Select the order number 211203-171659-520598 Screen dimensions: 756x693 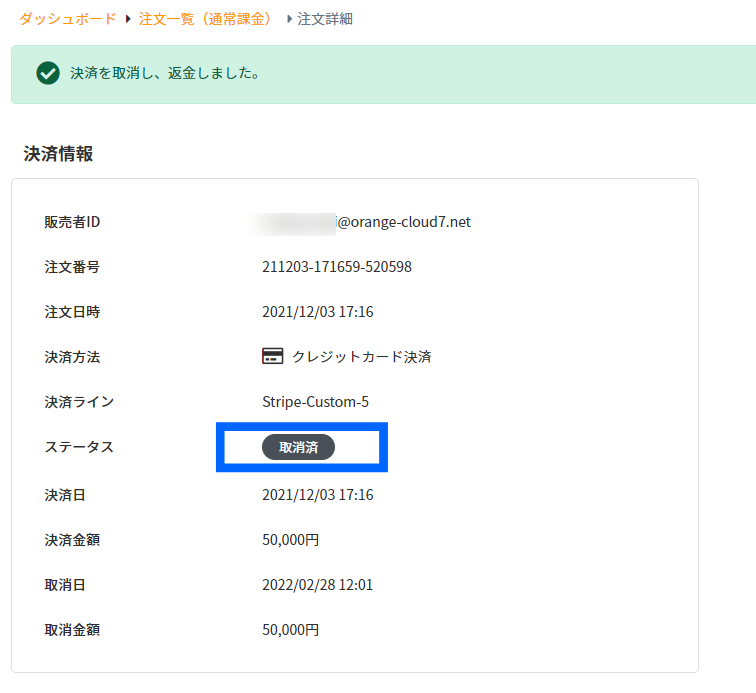coord(337,267)
